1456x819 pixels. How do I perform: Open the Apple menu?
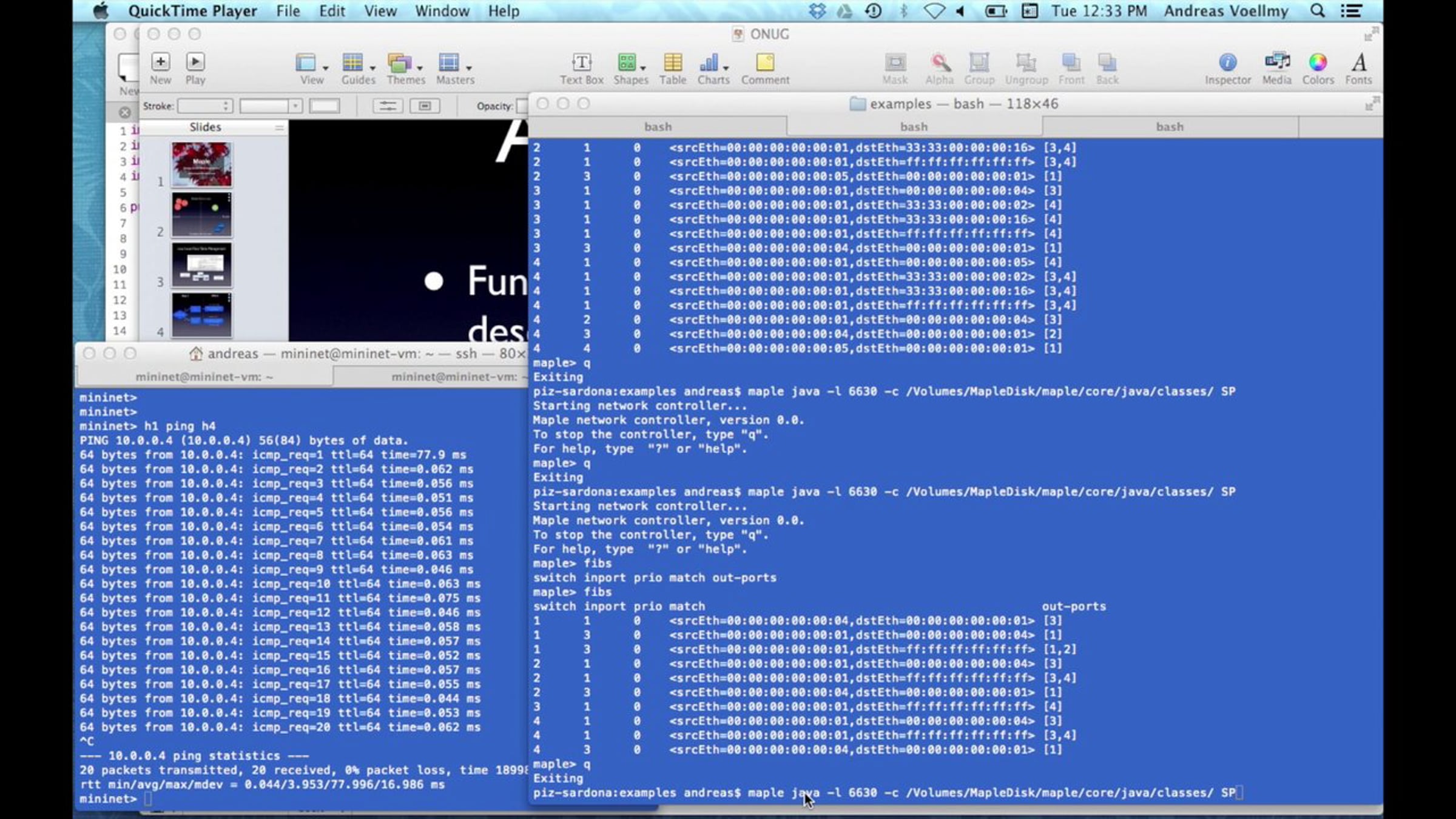[x=101, y=11]
